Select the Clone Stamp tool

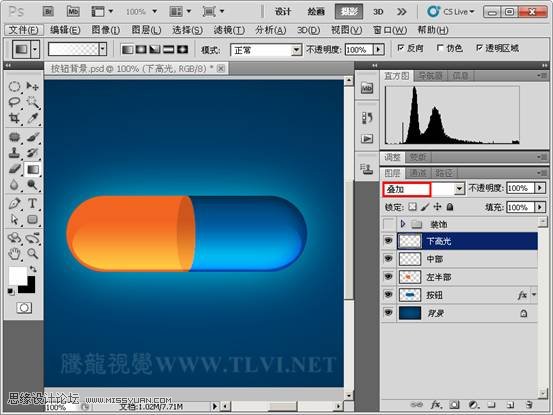pyautogui.click(x=14, y=152)
